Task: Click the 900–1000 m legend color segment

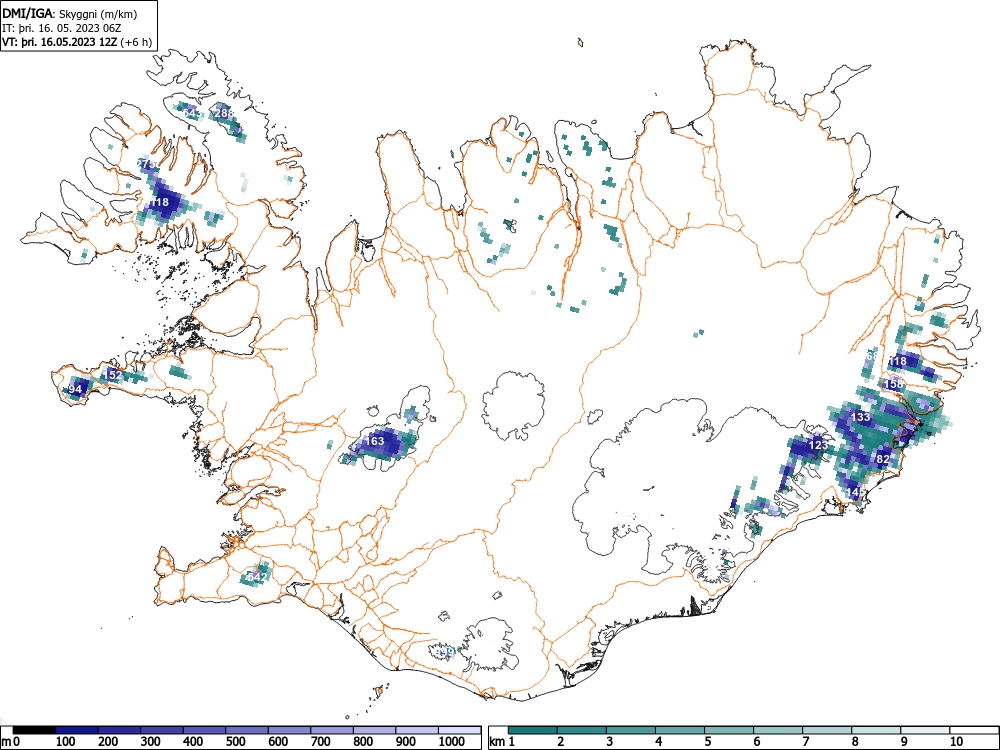Action: tap(417, 730)
